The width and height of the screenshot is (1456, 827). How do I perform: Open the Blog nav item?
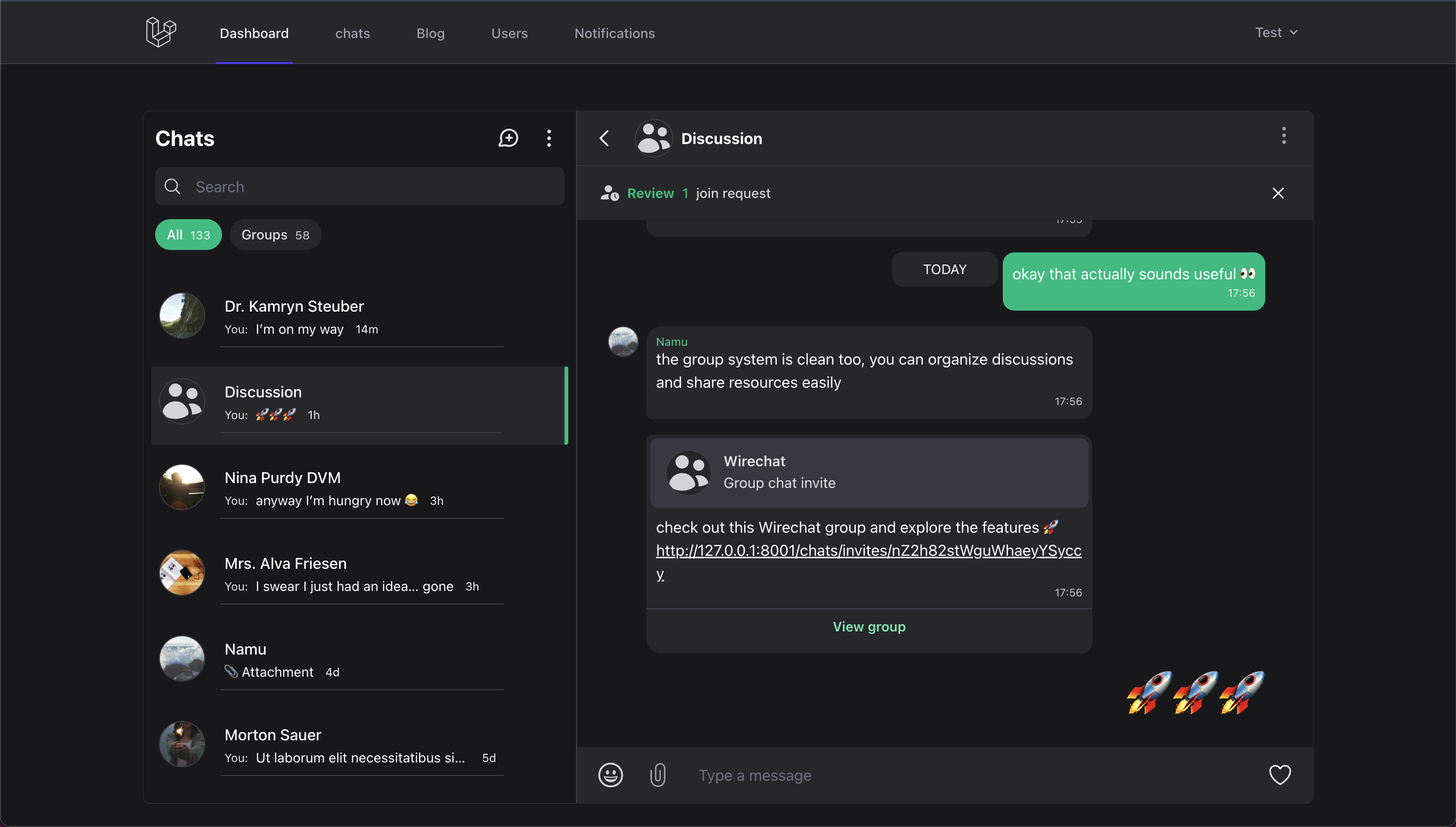430,33
